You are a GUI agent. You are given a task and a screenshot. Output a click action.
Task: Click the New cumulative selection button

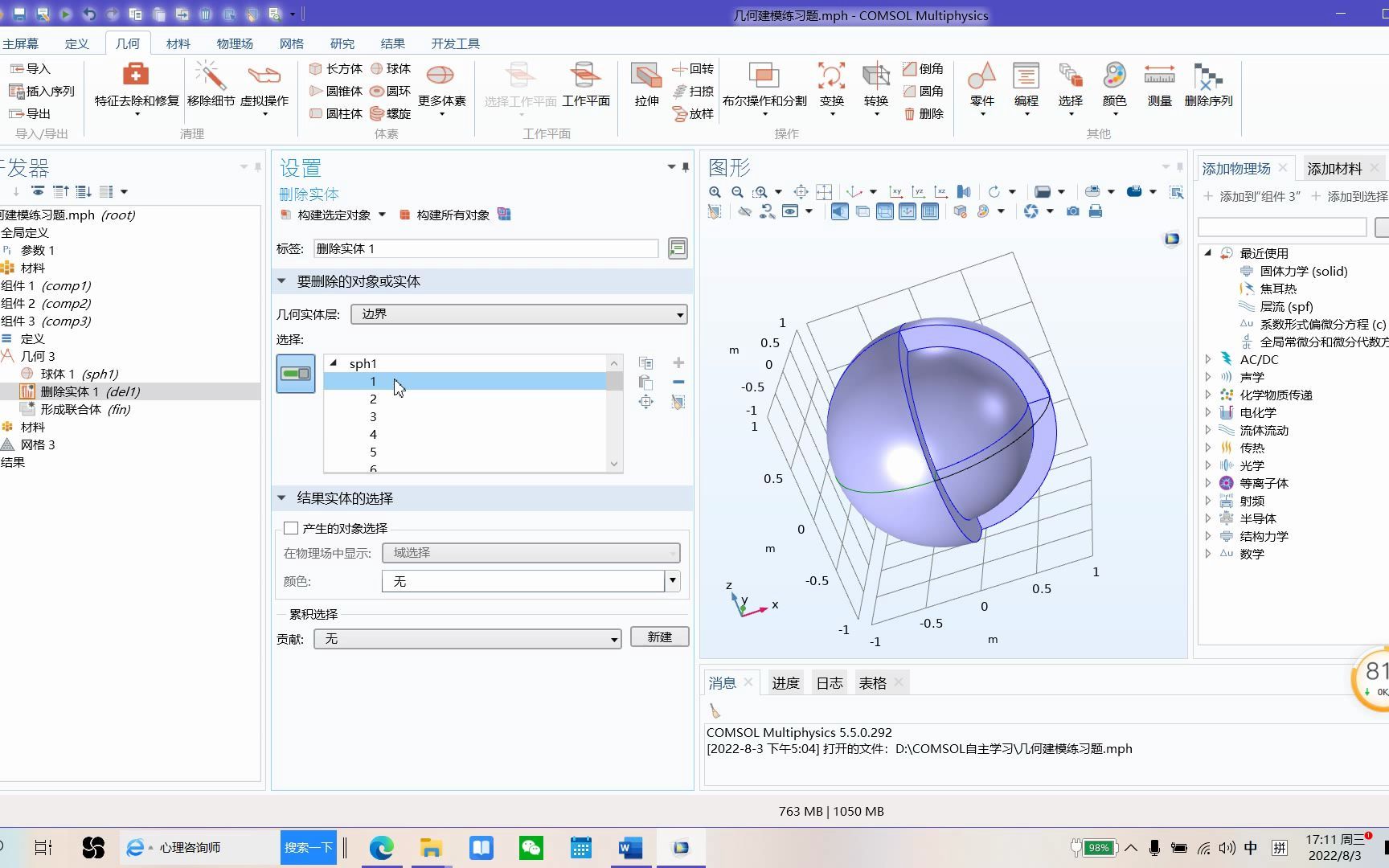click(x=659, y=637)
